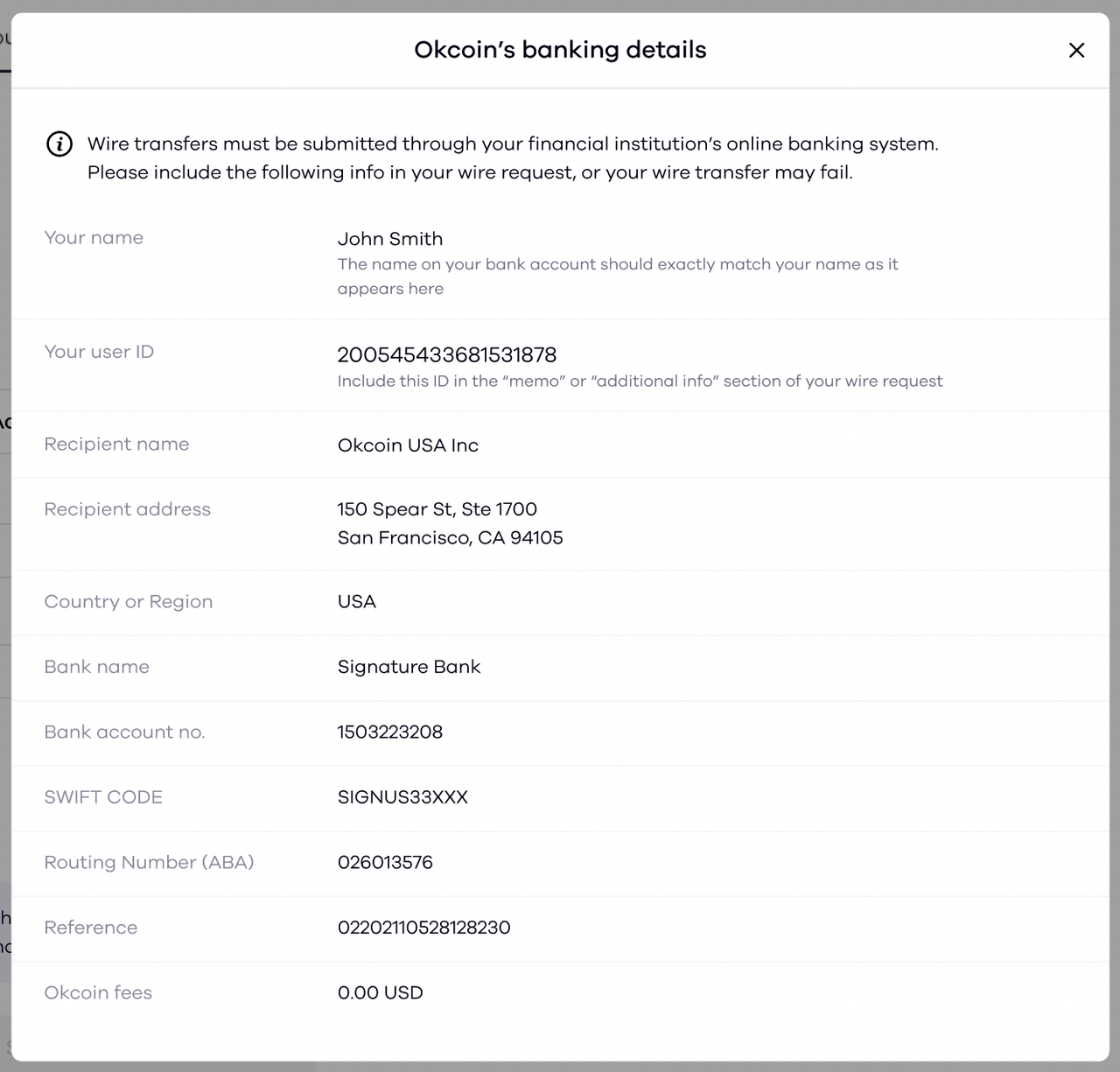Select bank name Signature Bank

409,667
